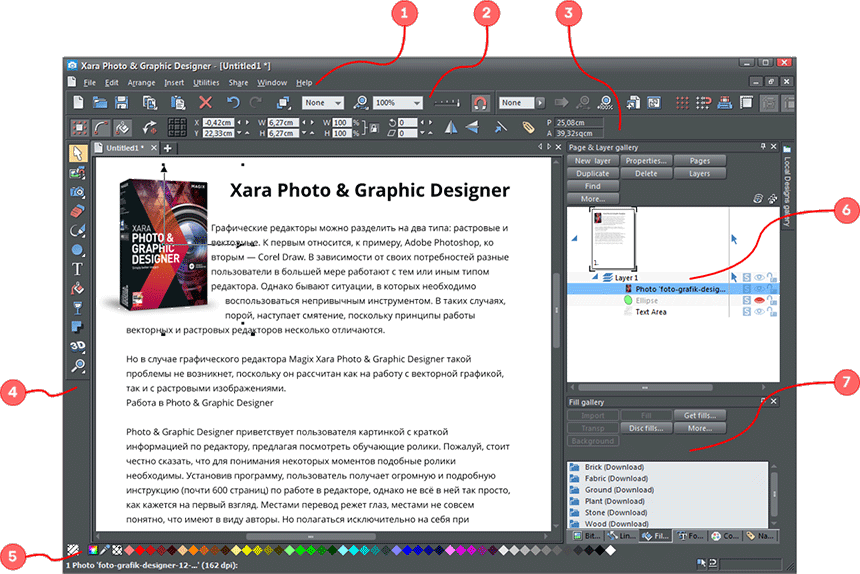
Task: Open the Local Designs gallery side tab
Action: click(x=787, y=186)
